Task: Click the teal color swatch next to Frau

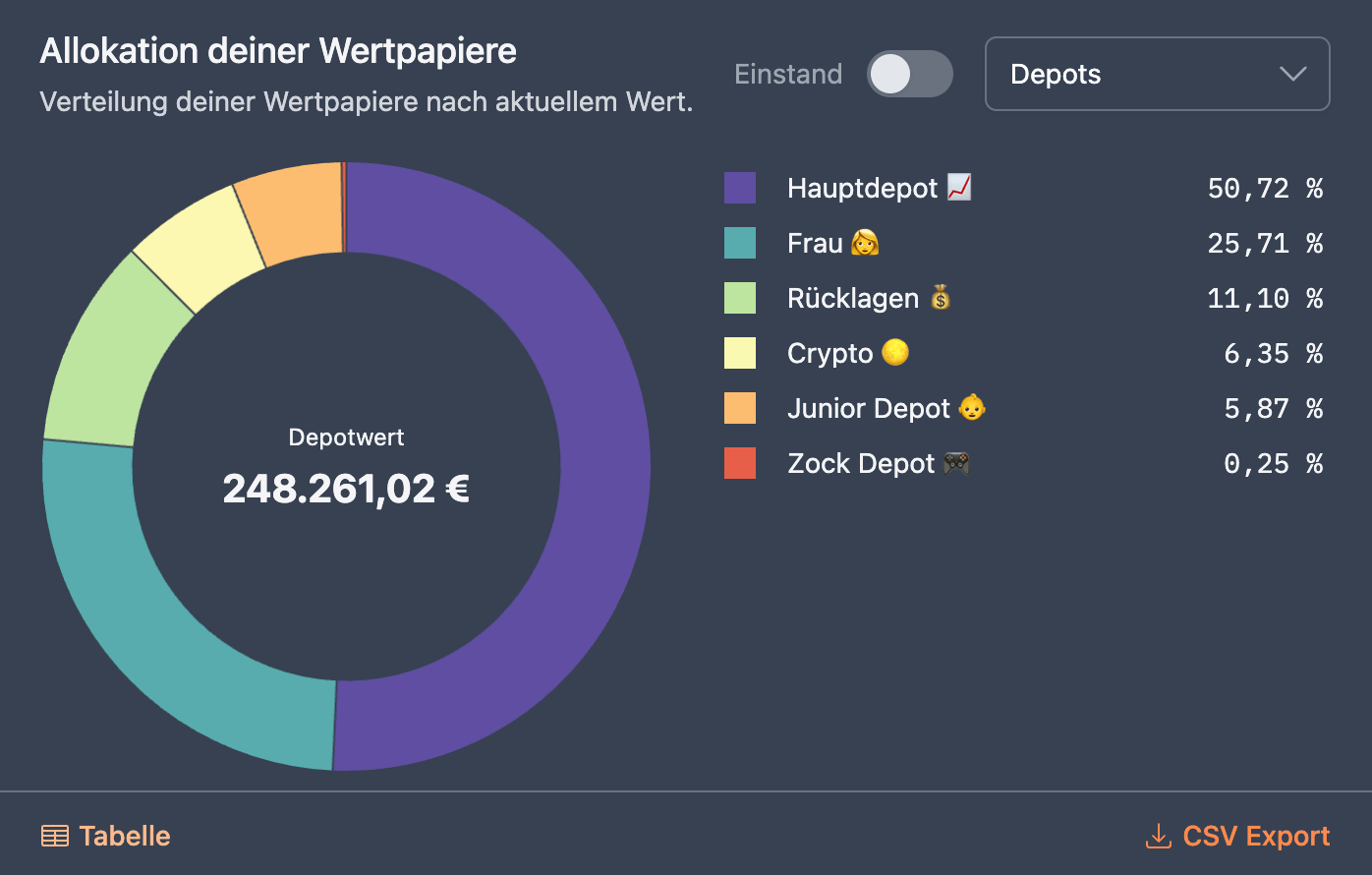Action: coord(740,242)
